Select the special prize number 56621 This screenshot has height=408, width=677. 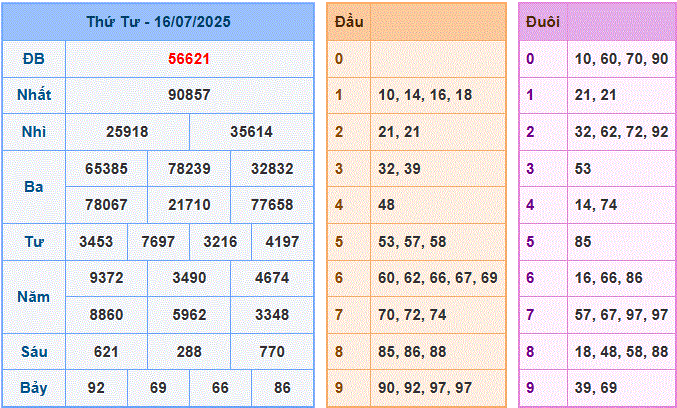[x=189, y=59]
